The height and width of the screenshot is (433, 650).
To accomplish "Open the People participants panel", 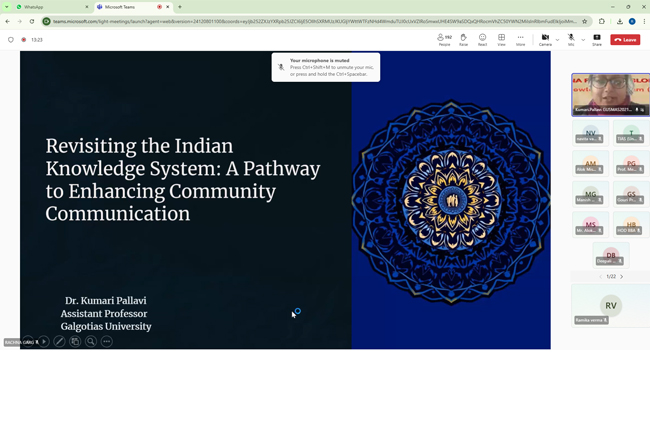I will pos(444,40).
